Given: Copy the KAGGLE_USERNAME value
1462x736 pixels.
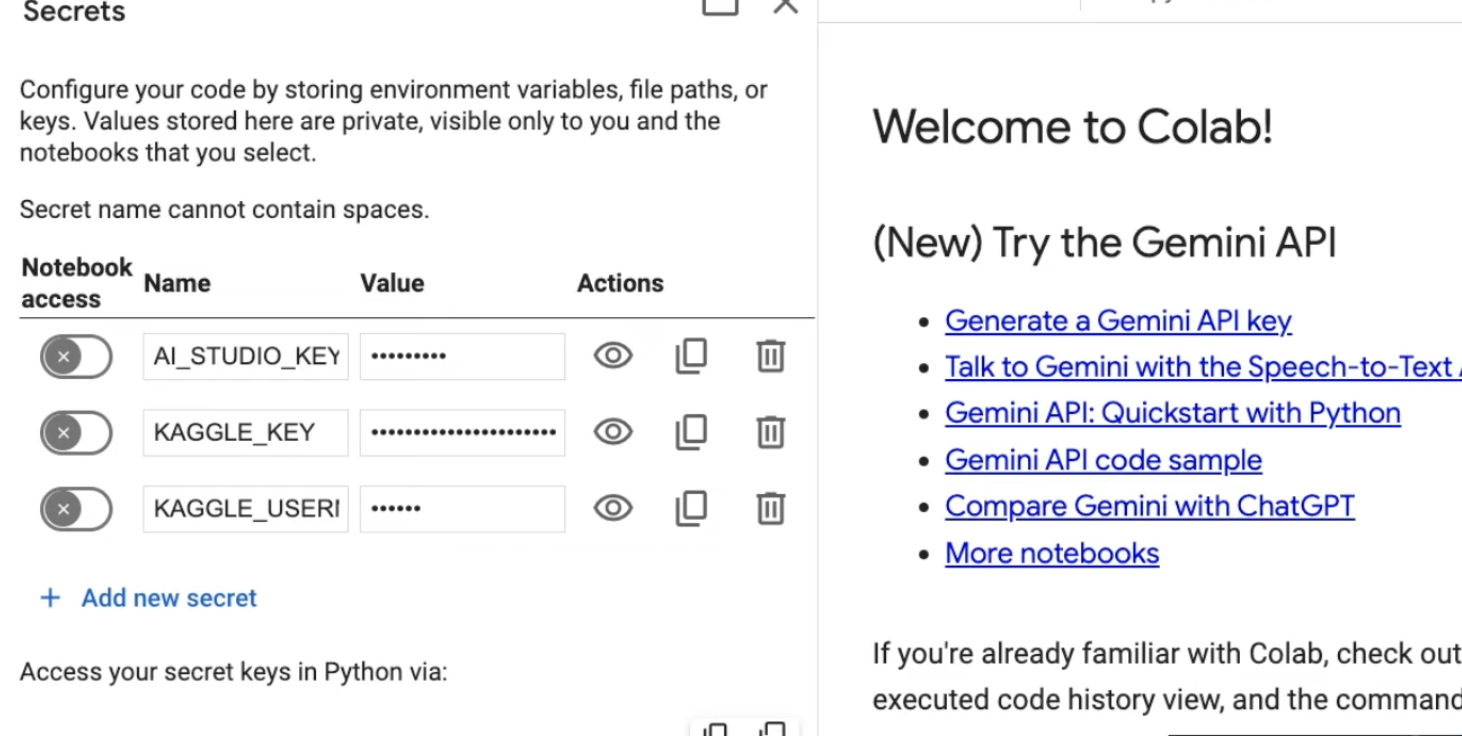Looking at the screenshot, I should [691, 508].
